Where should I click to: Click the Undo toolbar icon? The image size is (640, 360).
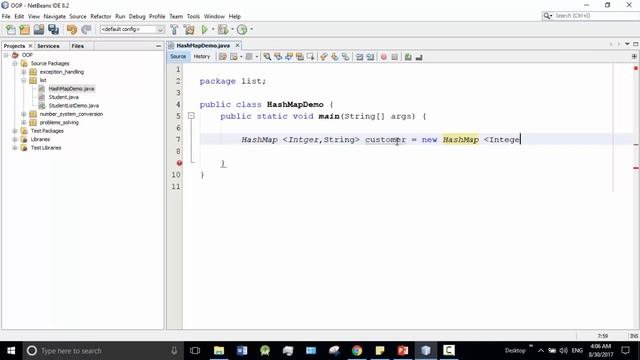tap(72, 29)
